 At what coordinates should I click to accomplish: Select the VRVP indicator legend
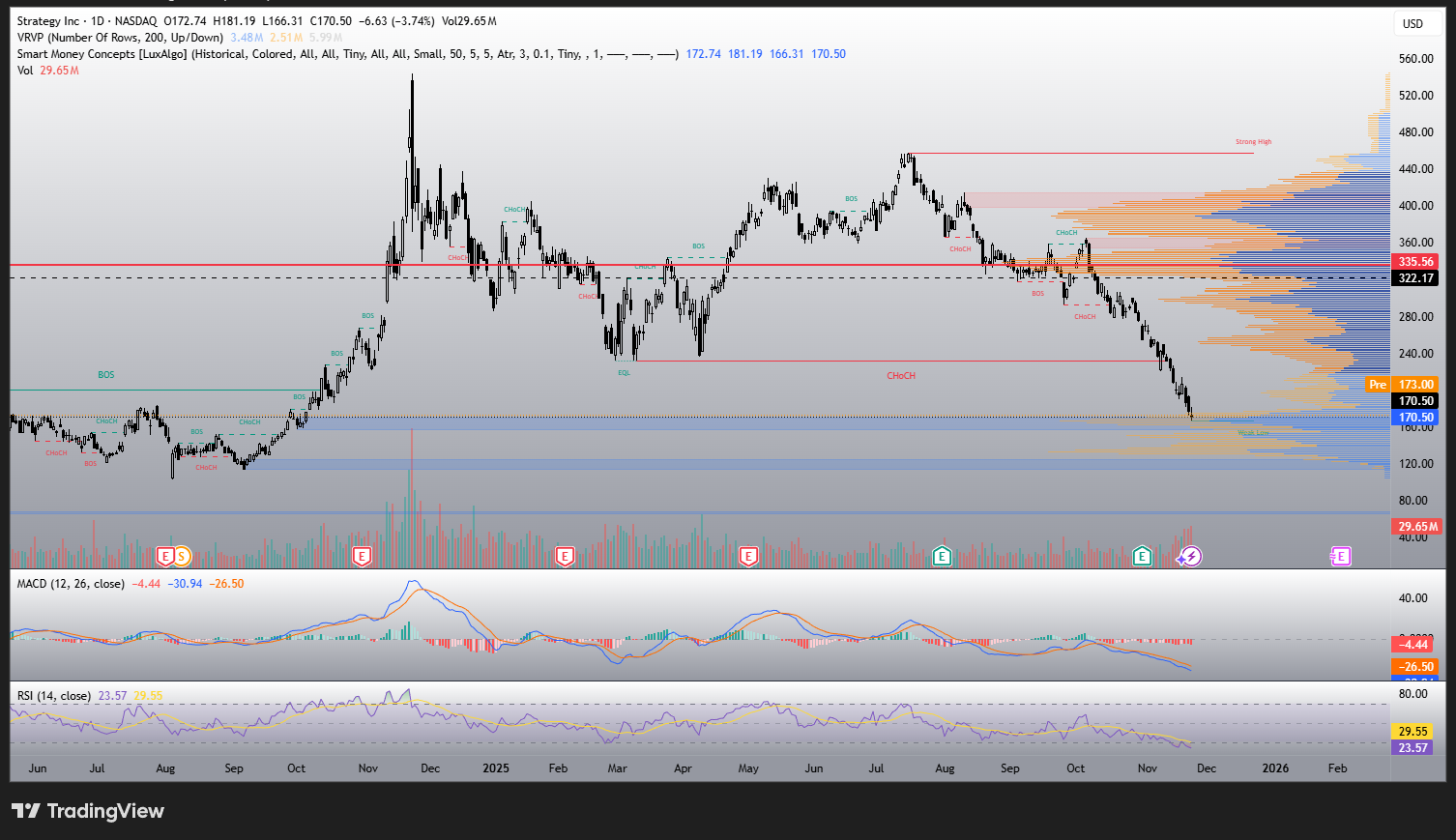pos(120,38)
